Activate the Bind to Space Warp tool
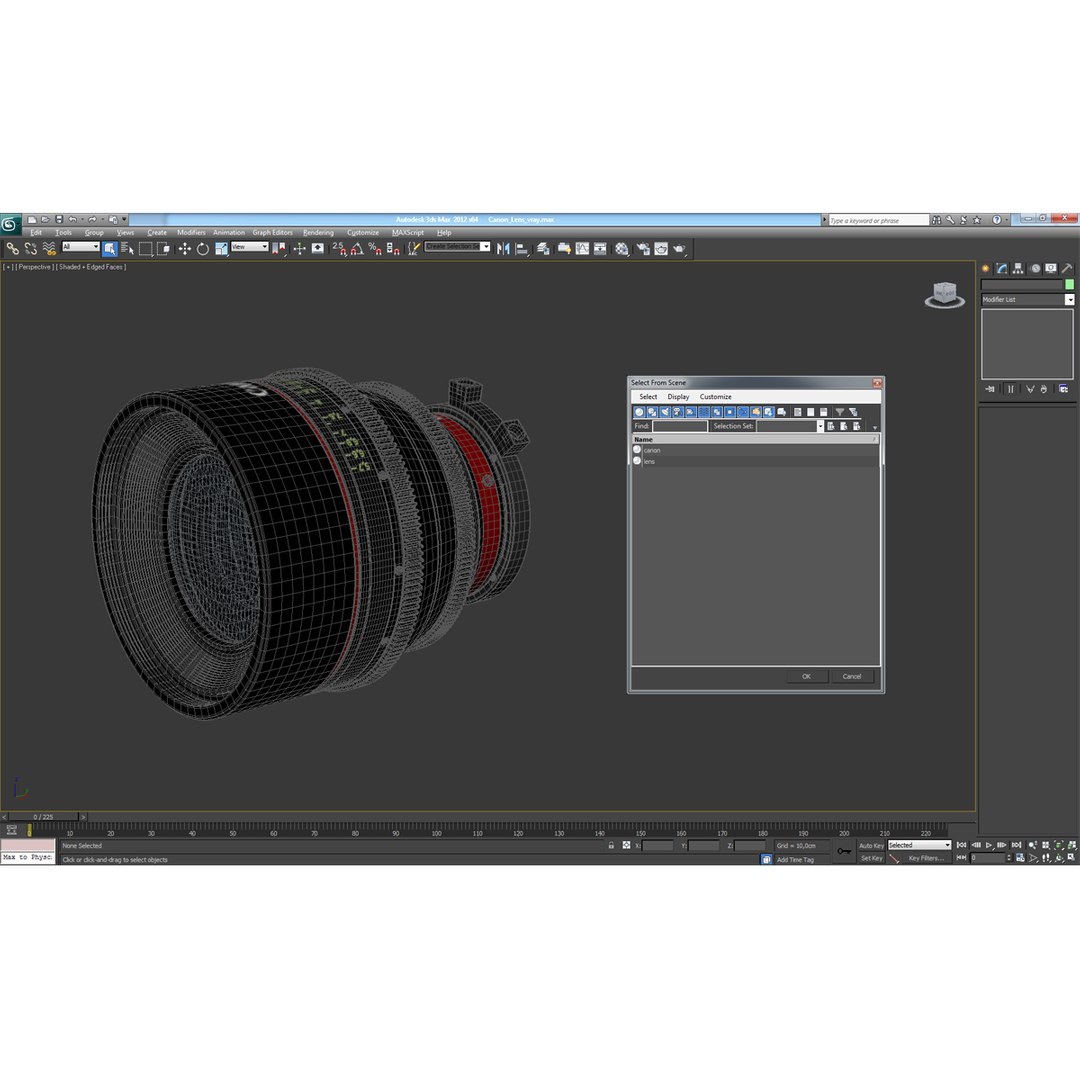 click(x=49, y=249)
